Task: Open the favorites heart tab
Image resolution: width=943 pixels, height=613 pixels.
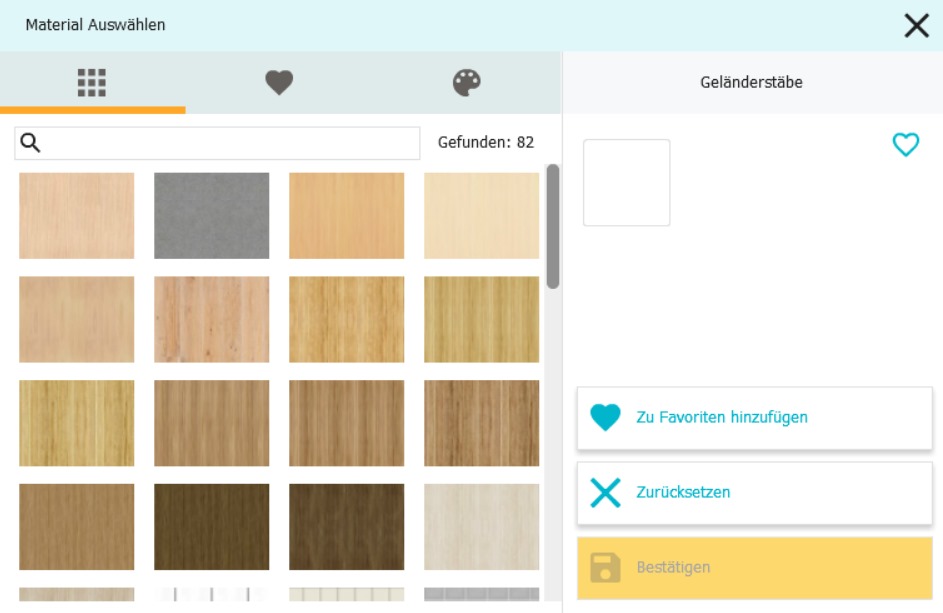Action: pos(279,83)
